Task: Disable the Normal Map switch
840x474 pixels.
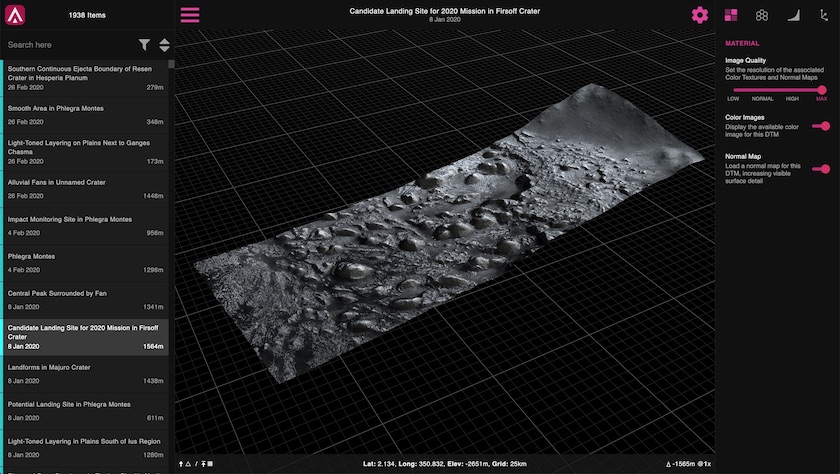Action: [x=821, y=169]
